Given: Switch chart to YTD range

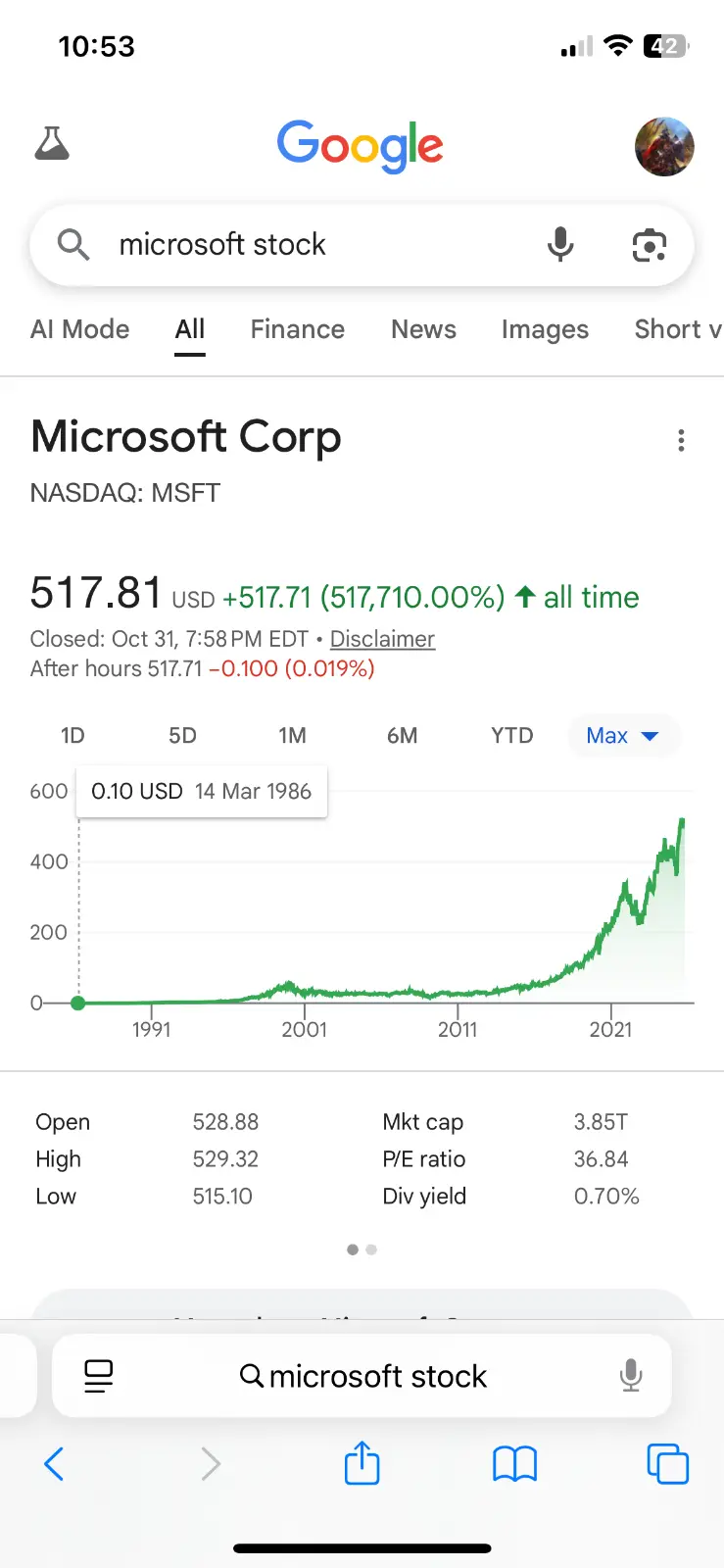Looking at the screenshot, I should 511,736.
